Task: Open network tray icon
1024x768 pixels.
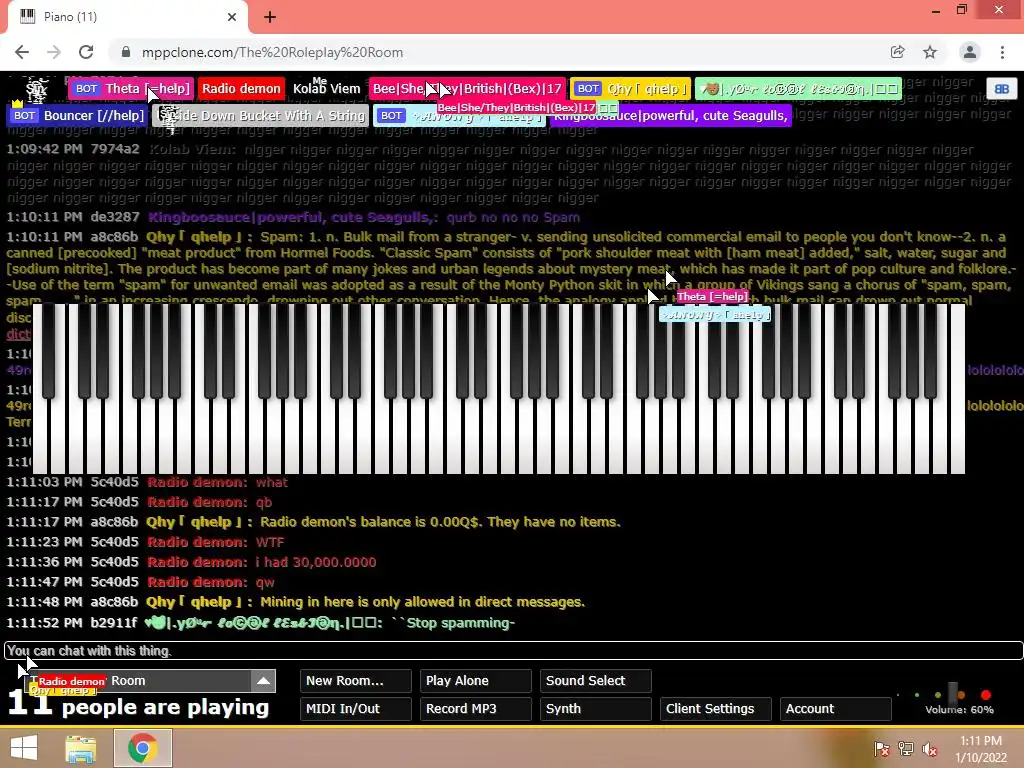Action: (906, 749)
